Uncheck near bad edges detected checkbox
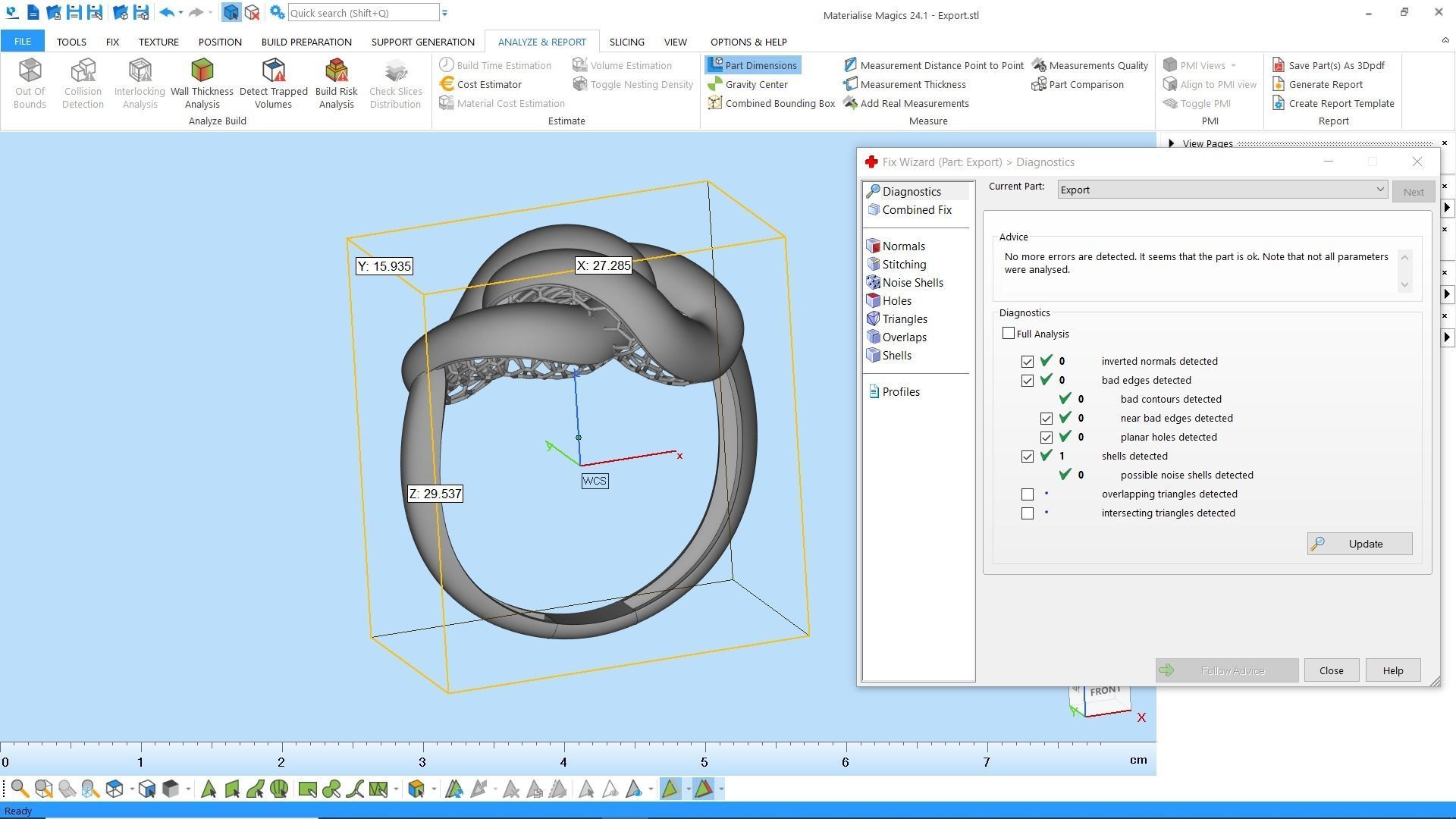 [1046, 419]
